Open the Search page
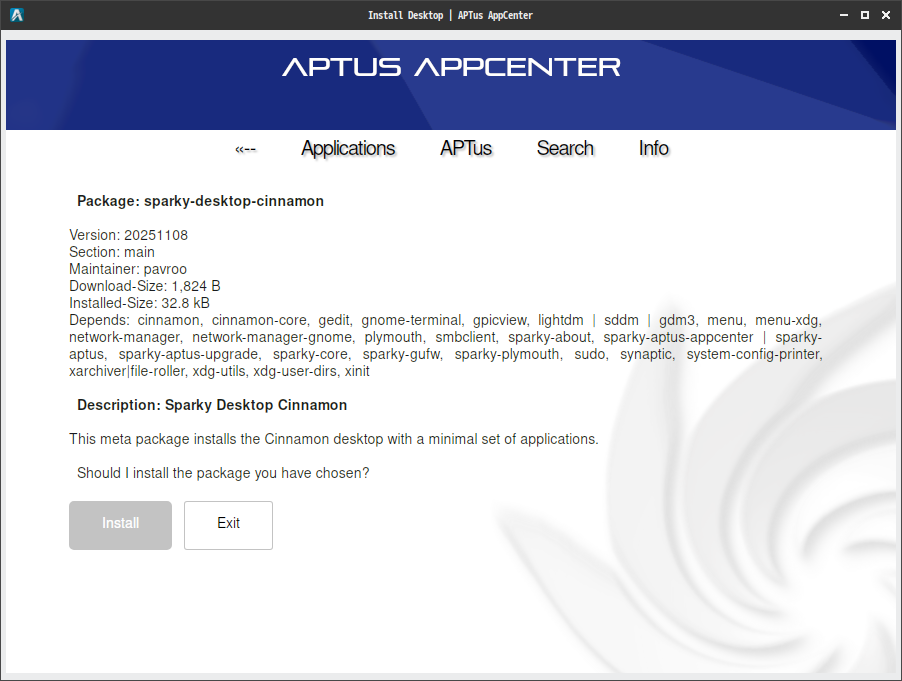Viewport: 902px width, 681px height. coord(565,148)
